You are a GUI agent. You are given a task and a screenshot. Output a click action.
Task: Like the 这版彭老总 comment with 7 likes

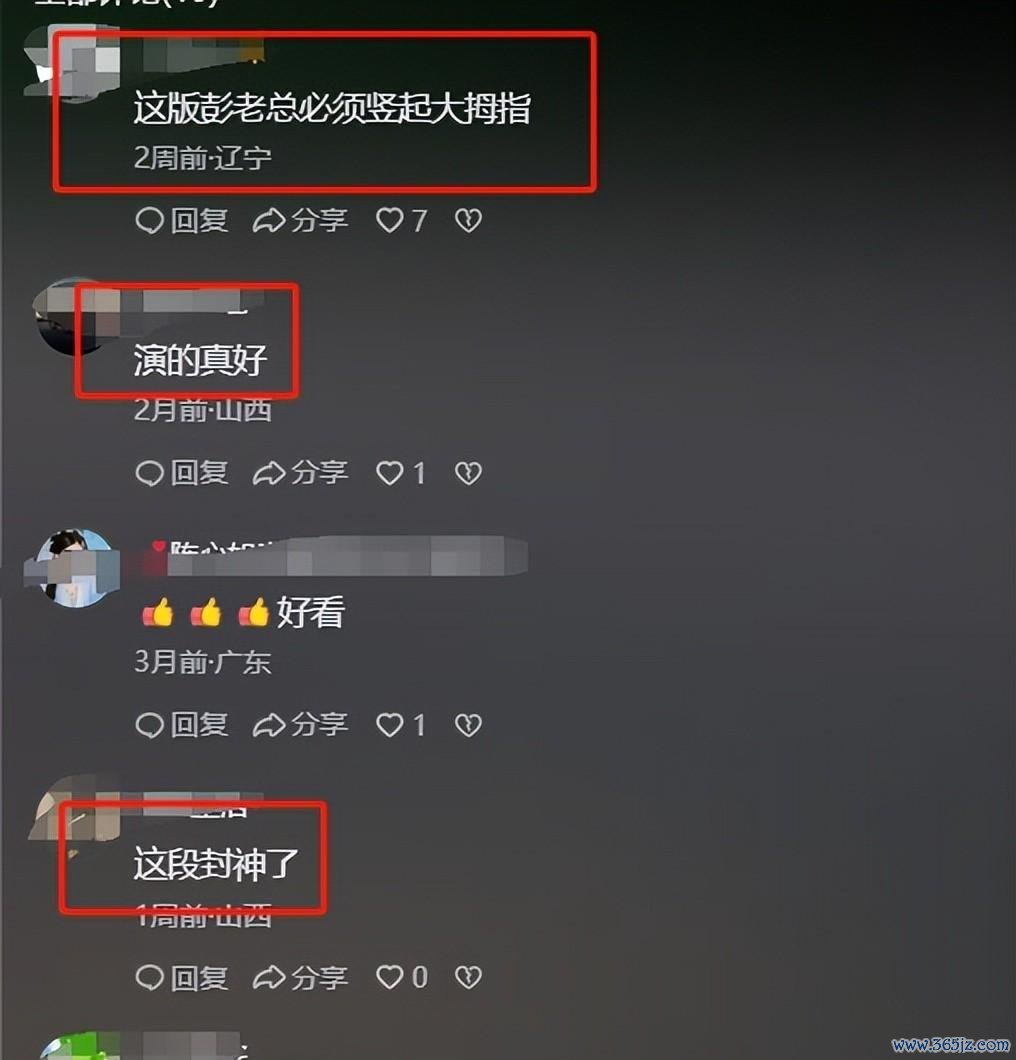[x=402, y=220]
